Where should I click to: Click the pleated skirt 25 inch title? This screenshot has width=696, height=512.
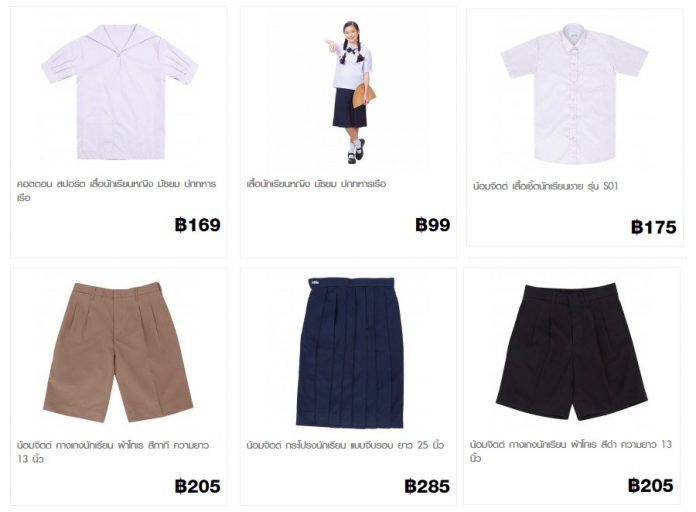coord(345,445)
